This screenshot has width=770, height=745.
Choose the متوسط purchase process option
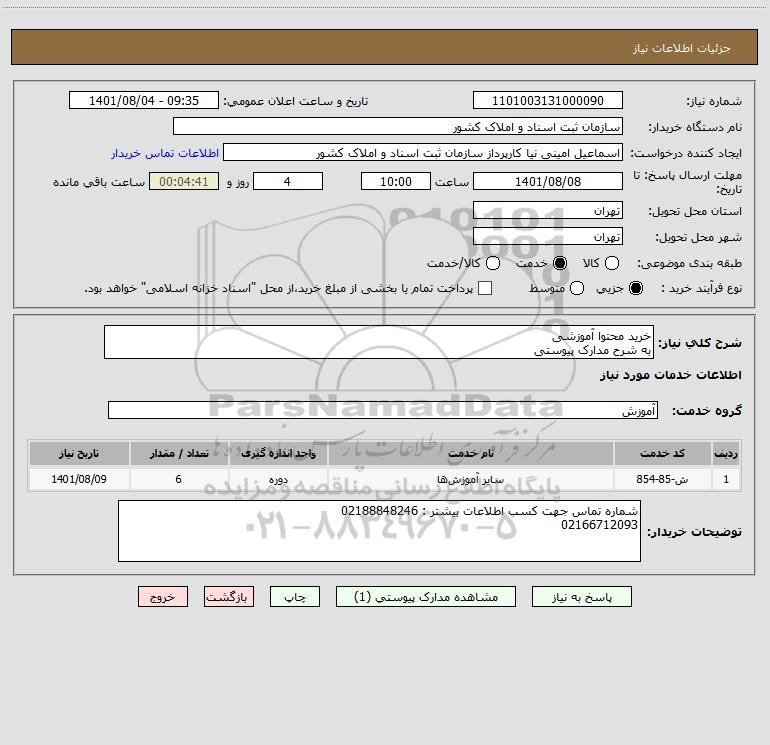(577, 288)
